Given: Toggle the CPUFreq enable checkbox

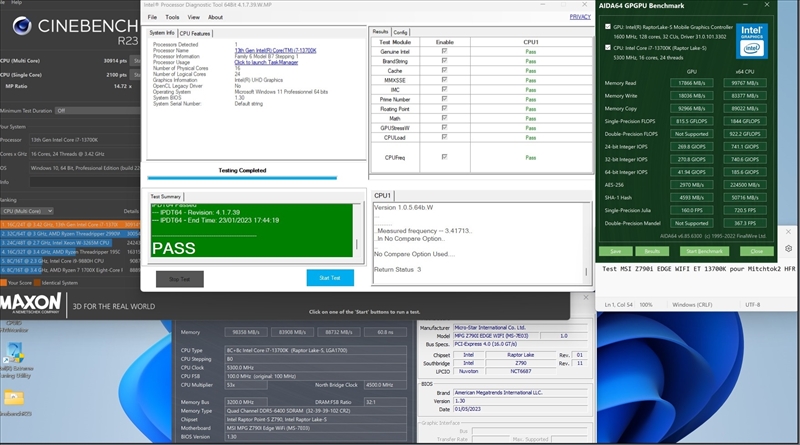Looking at the screenshot, I should 444,157.
